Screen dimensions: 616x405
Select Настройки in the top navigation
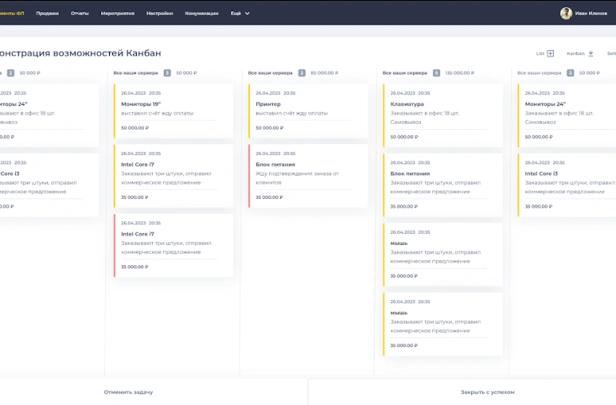point(159,13)
